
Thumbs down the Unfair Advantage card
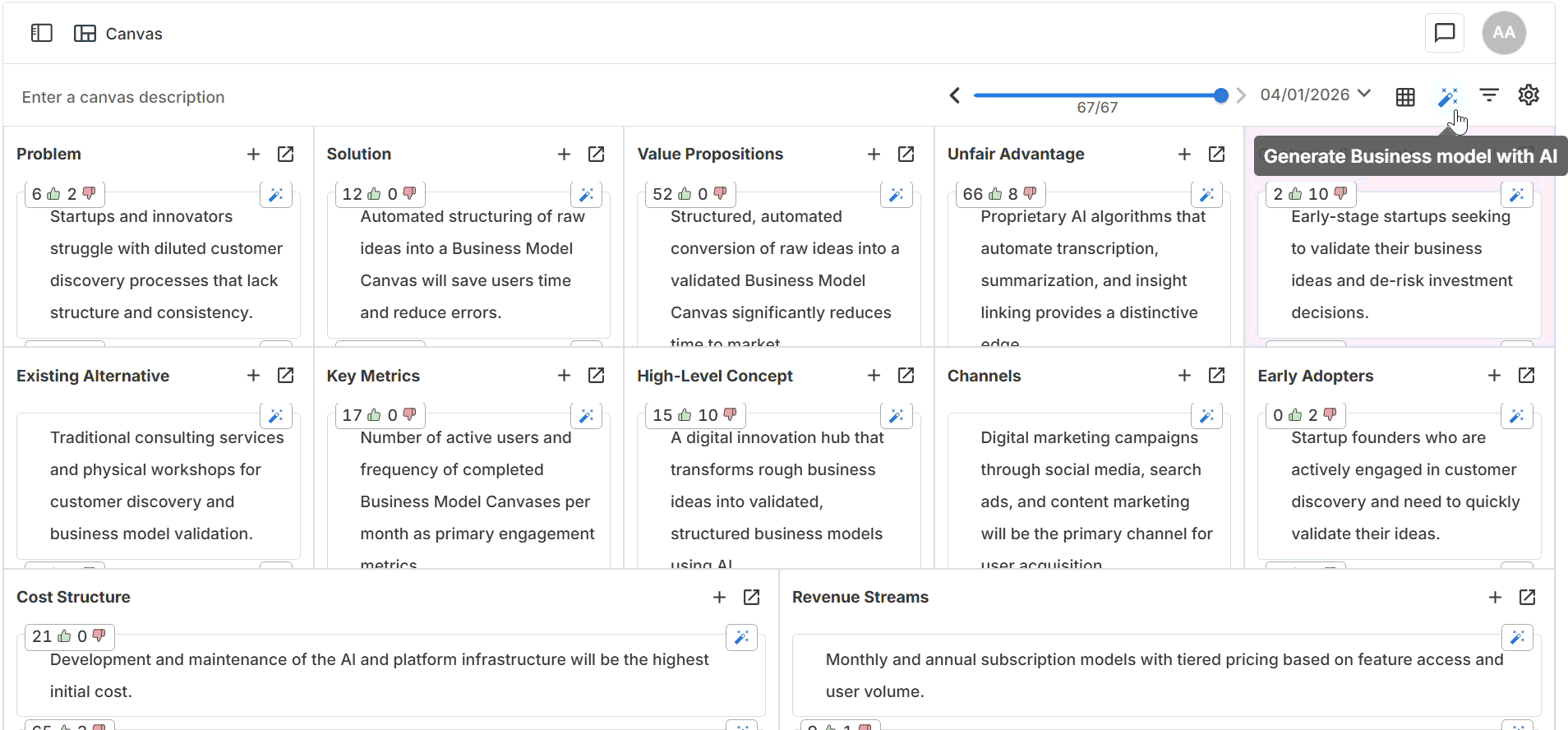1030,194
